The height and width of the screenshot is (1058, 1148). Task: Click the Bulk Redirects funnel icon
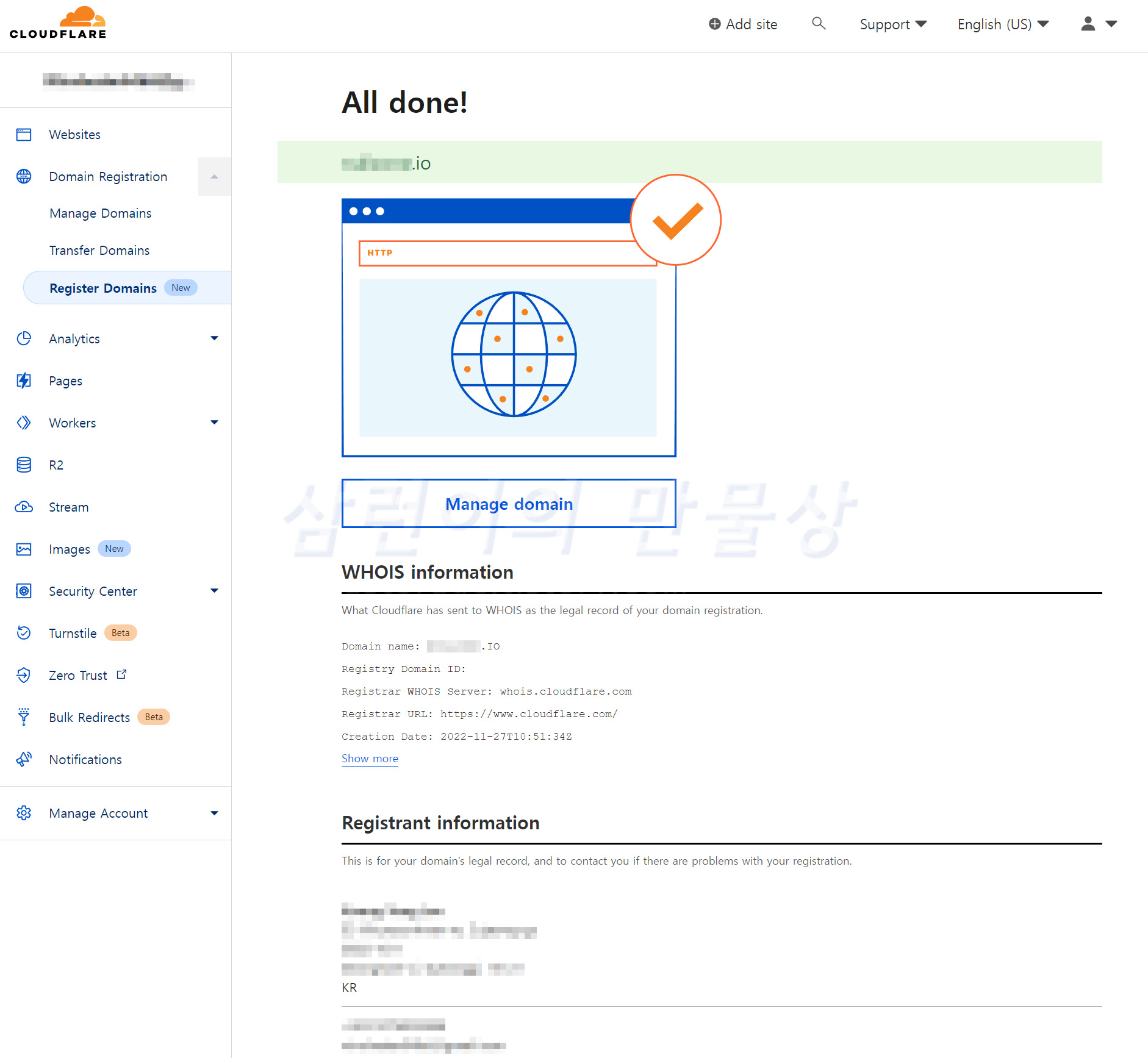24,717
